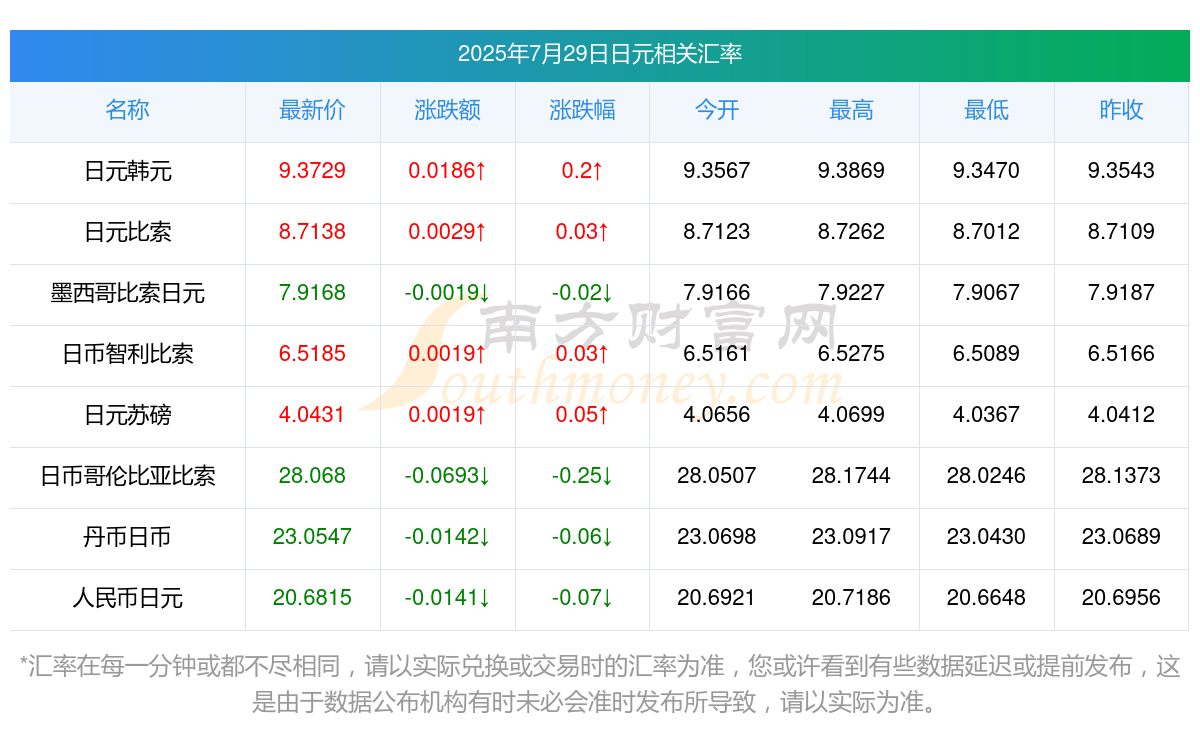Click change amount 0.0029↑

coord(448,232)
